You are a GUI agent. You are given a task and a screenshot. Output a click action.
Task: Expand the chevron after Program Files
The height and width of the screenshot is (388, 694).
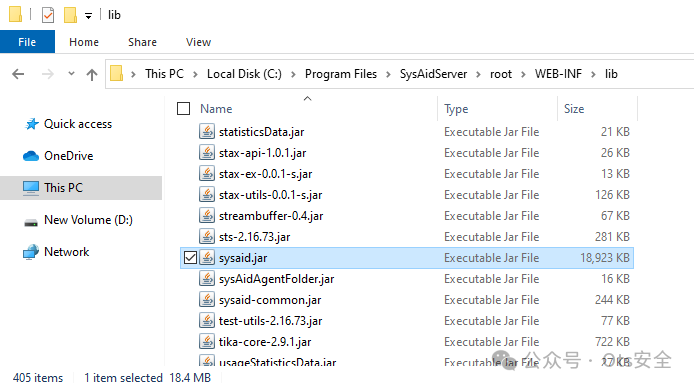pyautogui.click(x=388, y=74)
